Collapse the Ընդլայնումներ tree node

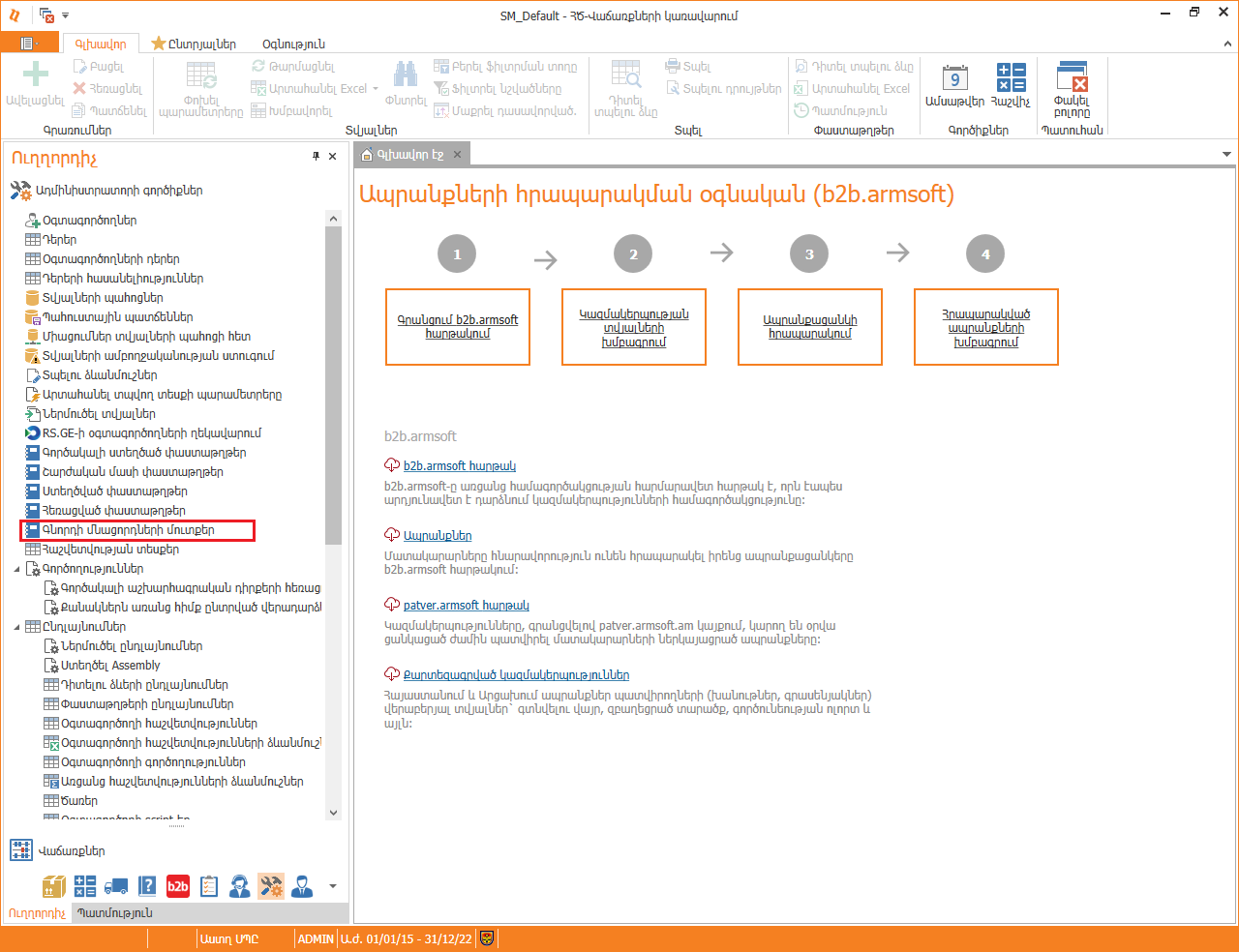[x=16, y=627]
